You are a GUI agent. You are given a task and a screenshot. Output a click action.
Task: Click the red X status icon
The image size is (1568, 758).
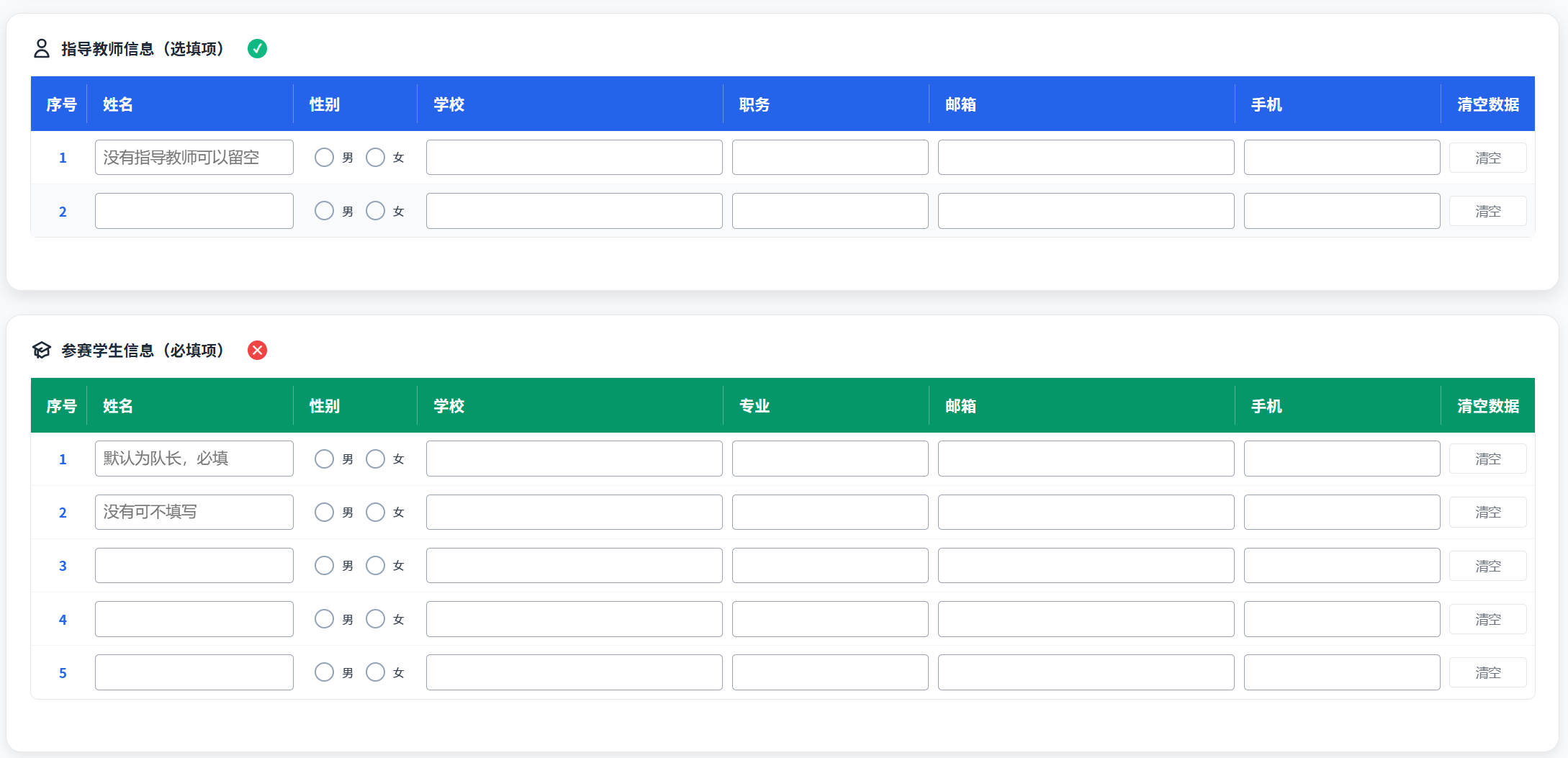257,350
